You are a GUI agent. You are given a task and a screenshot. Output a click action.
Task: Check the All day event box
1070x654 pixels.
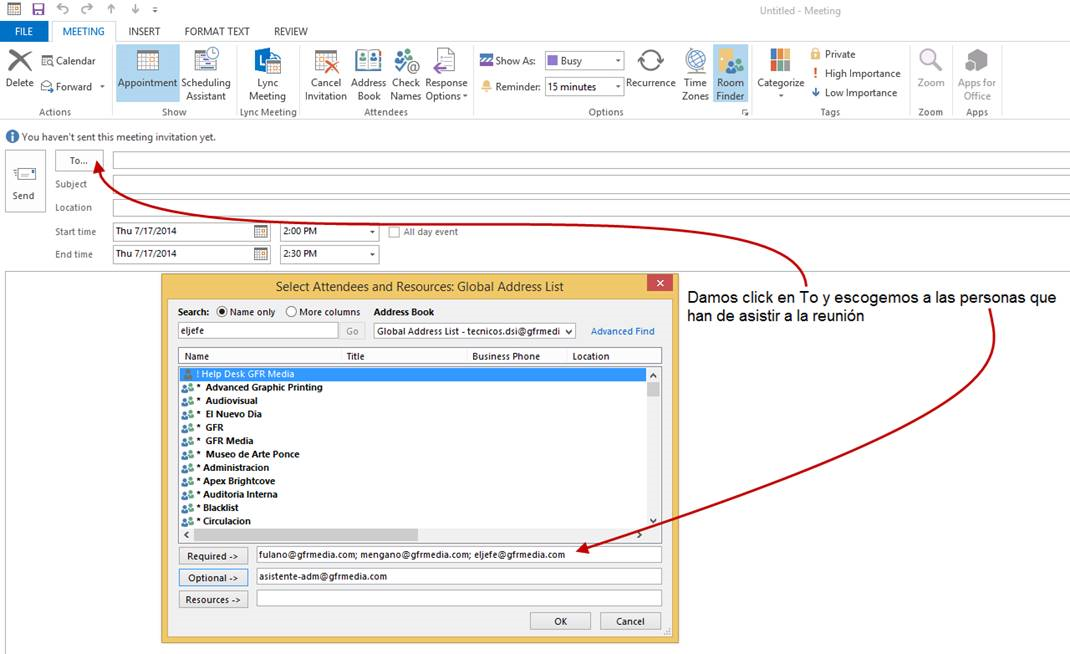point(394,232)
